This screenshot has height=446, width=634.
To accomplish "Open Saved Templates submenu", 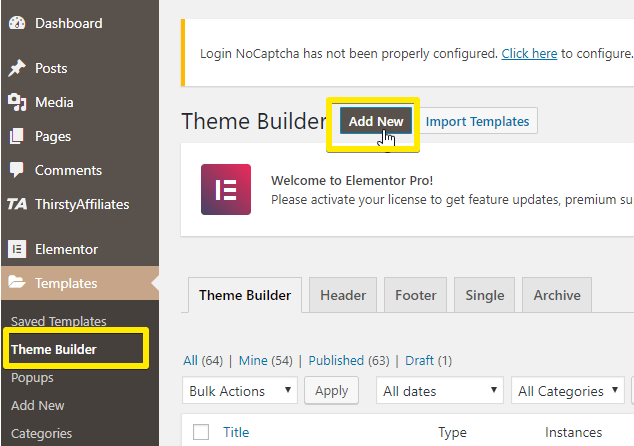I will tap(59, 321).
